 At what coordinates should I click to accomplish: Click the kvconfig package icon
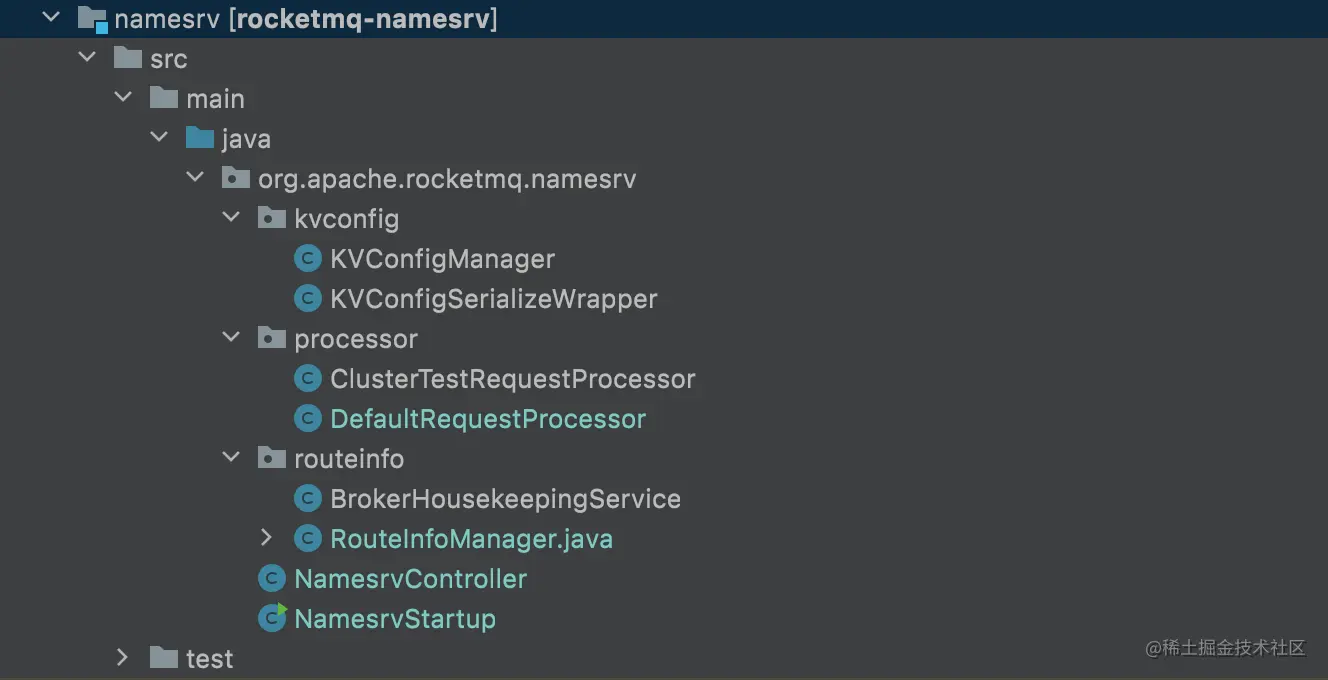coord(272,219)
